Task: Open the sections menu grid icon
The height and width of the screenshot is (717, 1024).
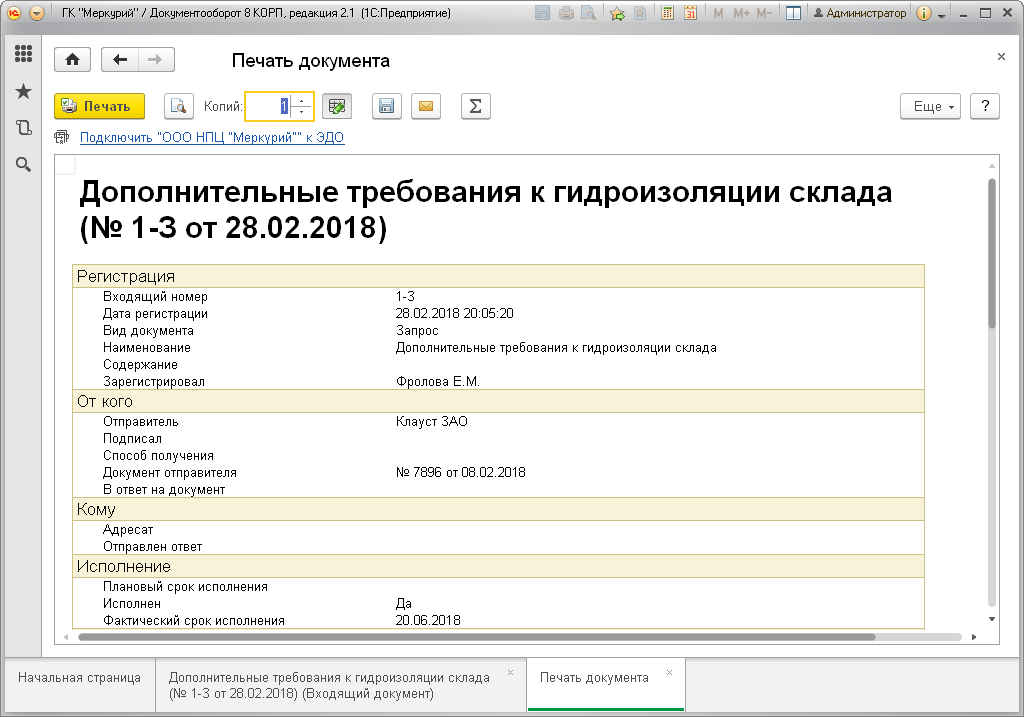Action: (x=24, y=54)
